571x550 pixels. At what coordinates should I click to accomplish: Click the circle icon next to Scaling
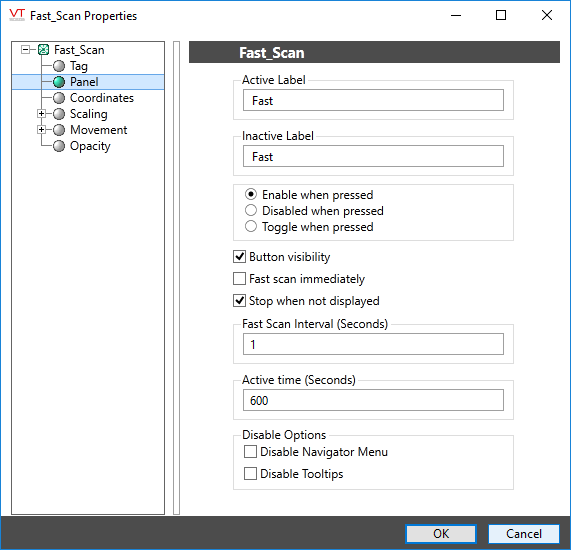coord(59,114)
